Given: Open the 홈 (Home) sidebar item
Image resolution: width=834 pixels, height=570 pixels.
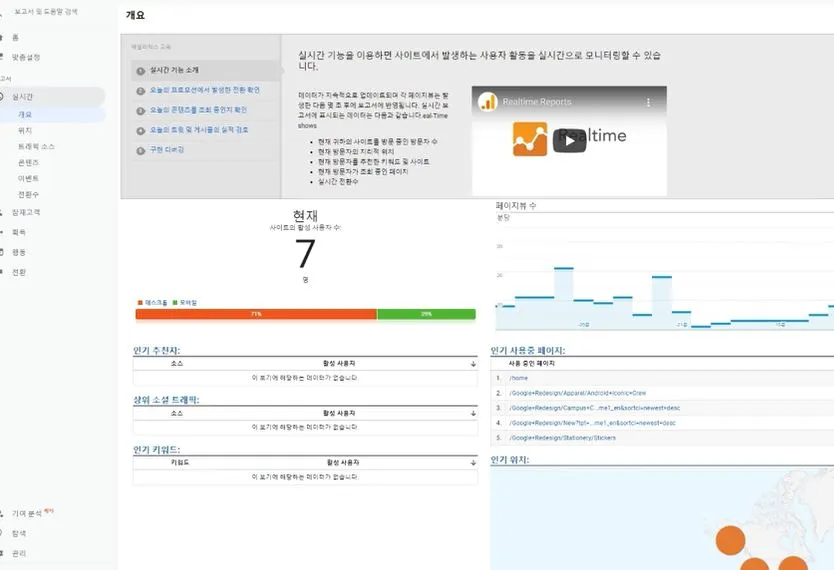Looking at the screenshot, I should click(x=15, y=37).
